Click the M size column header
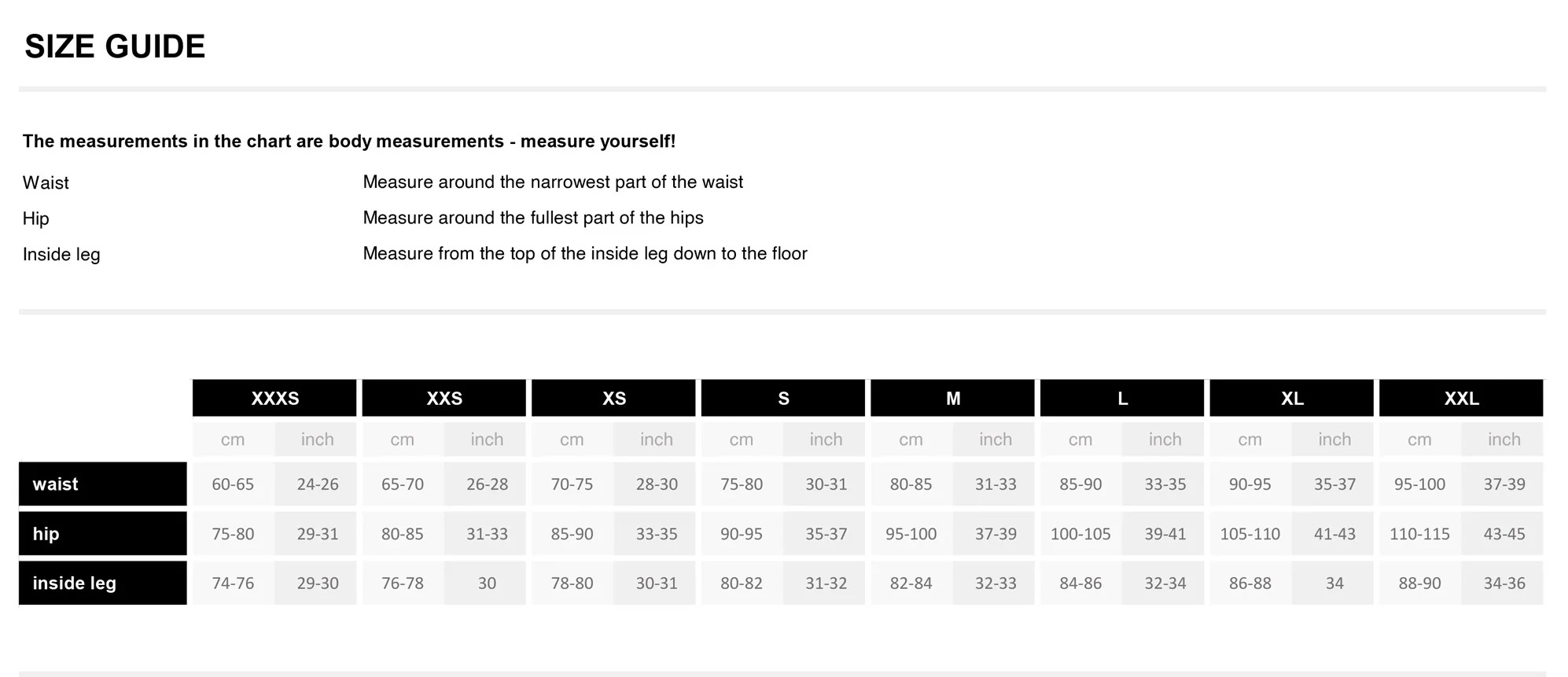This screenshot has width=1568, height=677. coord(952,398)
